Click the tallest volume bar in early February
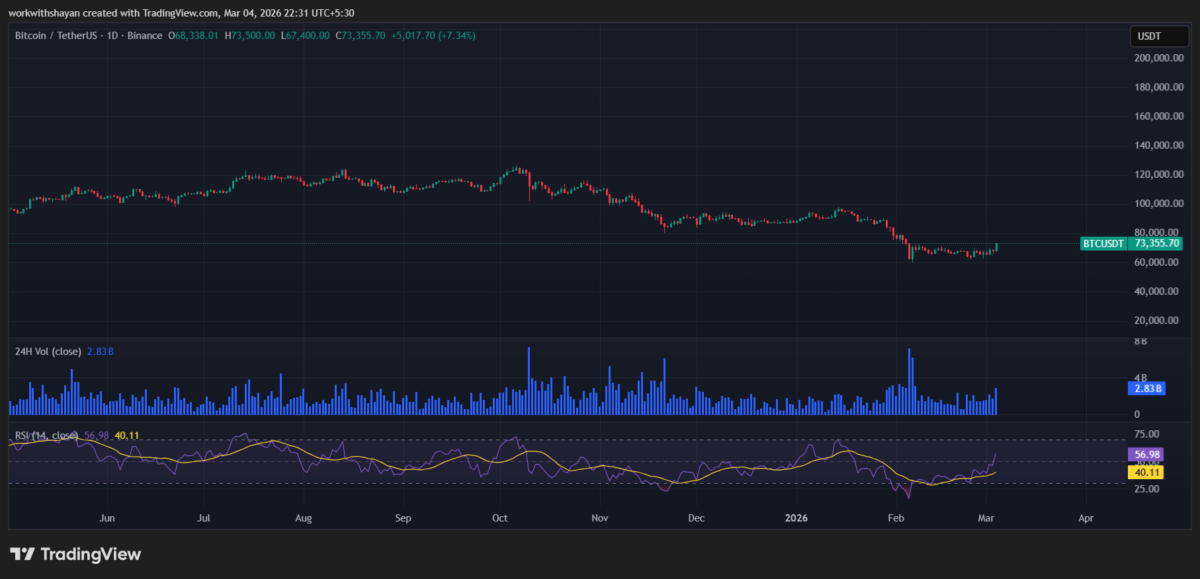 click(909, 382)
